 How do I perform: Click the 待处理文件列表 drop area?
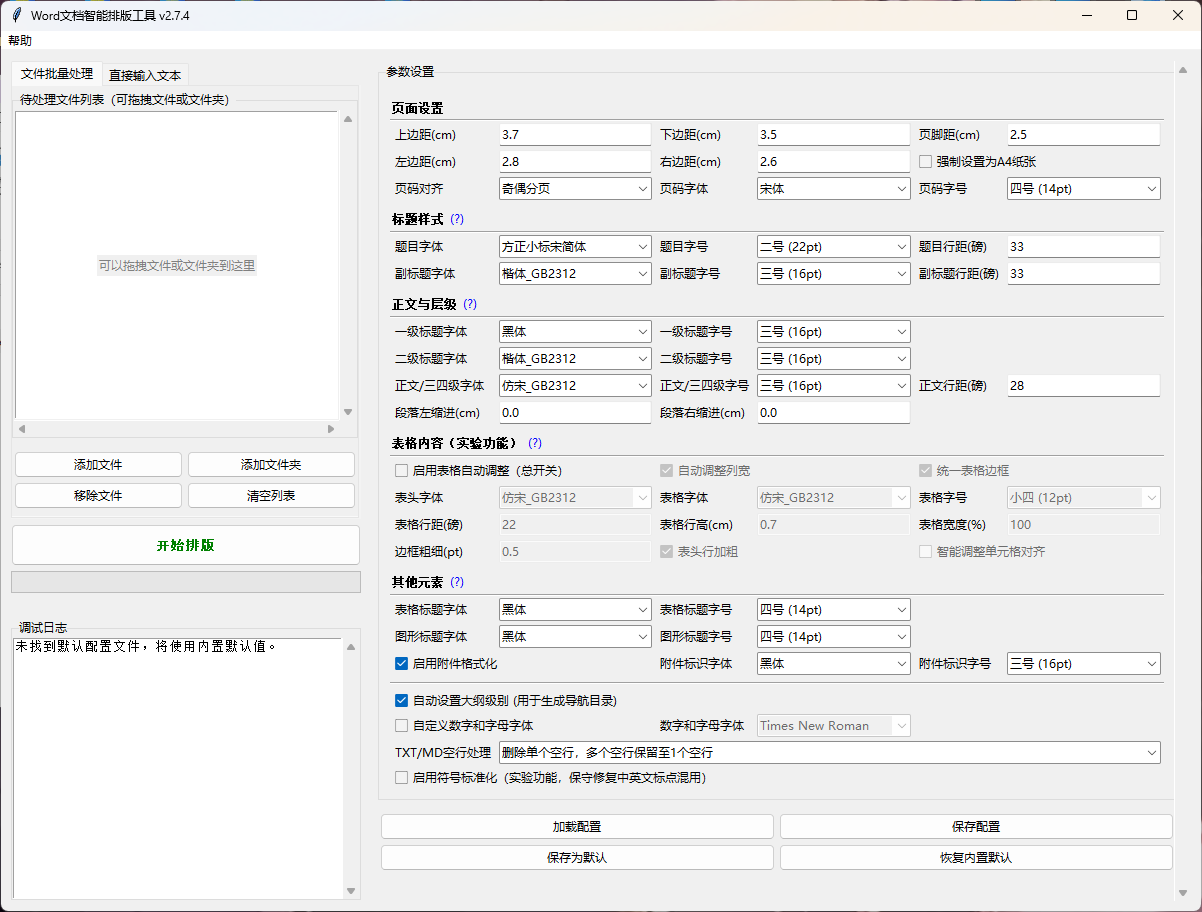point(176,265)
